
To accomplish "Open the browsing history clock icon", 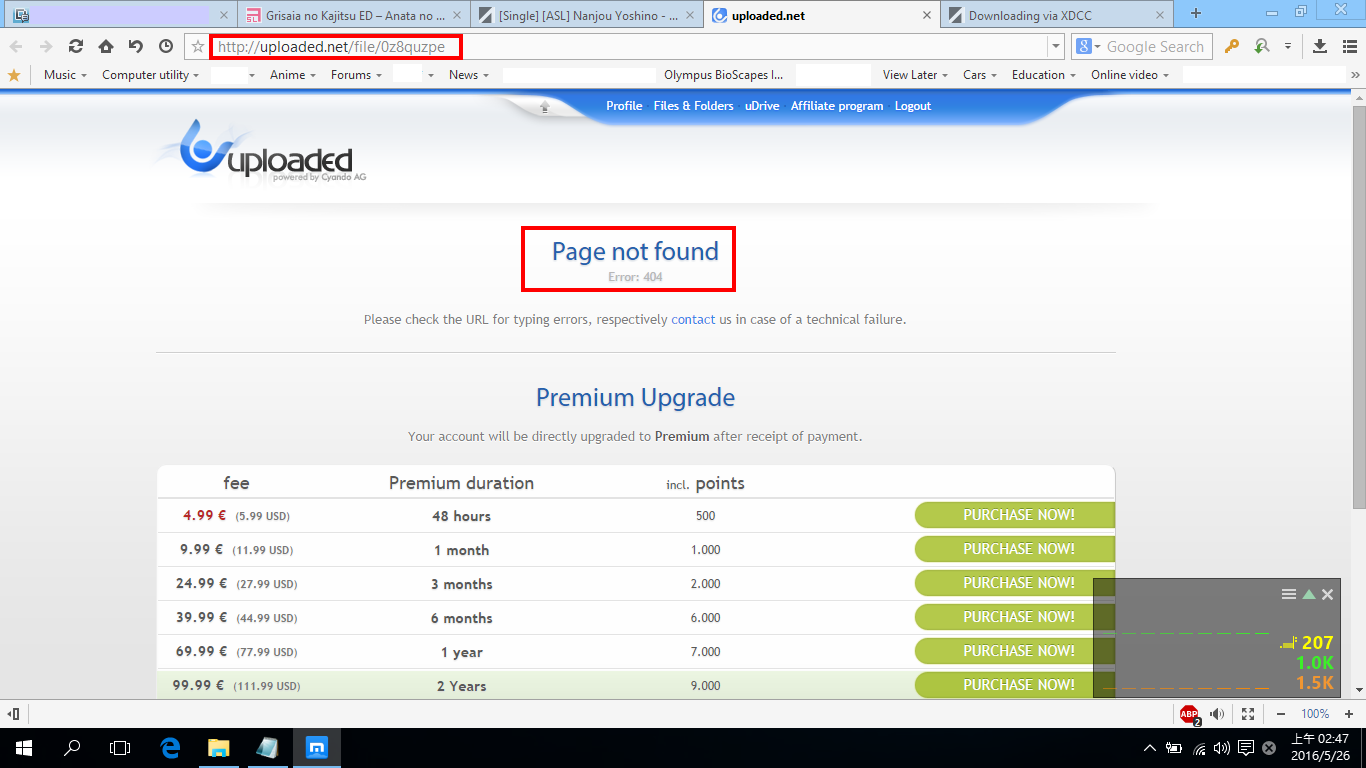I will click(166, 46).
